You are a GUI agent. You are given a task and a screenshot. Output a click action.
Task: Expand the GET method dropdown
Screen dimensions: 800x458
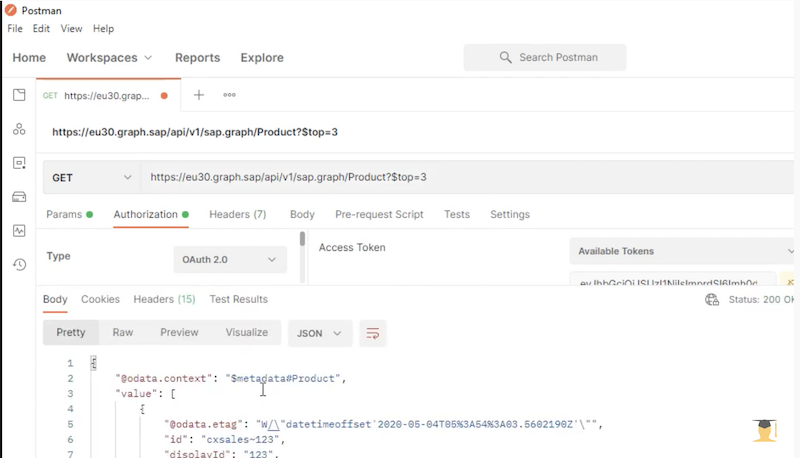pyautogui.click(x=90, y=177)
